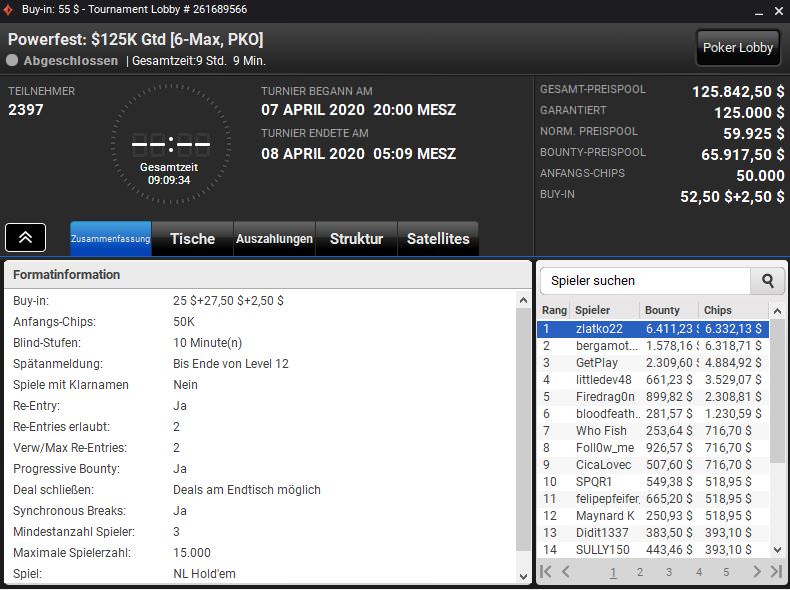Go to the next page of player rankings
The width and height of the screenshot is (790, 590).
coord(756,572)
